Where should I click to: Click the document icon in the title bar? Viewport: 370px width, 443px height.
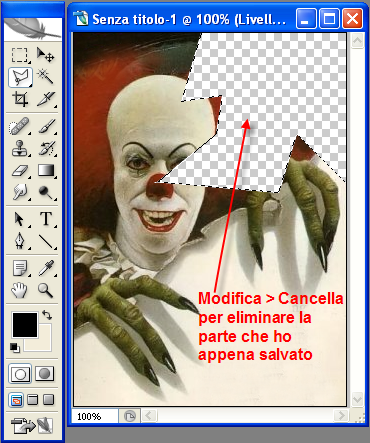(81, 19)
